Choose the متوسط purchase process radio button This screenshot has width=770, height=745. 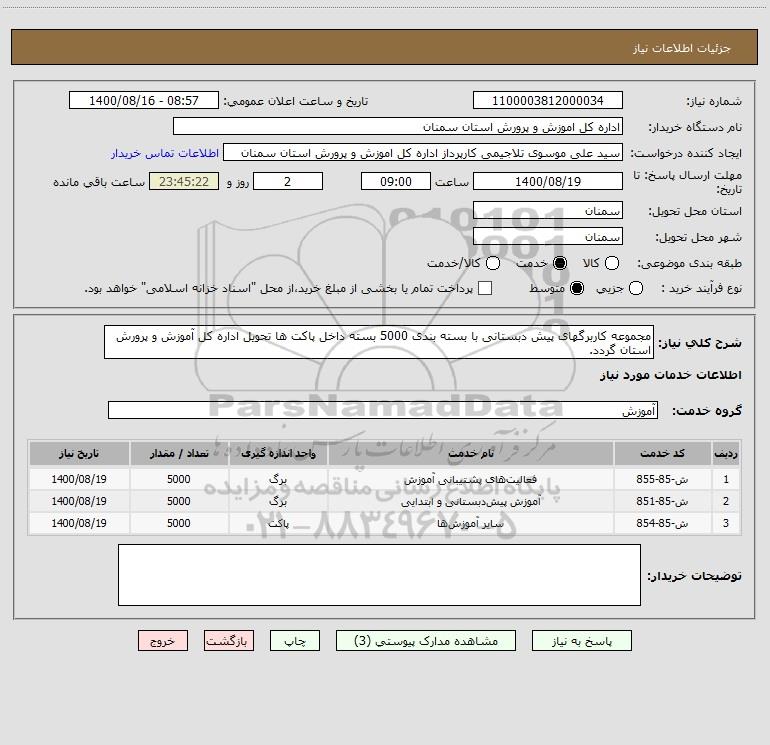click(x=577, y=288)
